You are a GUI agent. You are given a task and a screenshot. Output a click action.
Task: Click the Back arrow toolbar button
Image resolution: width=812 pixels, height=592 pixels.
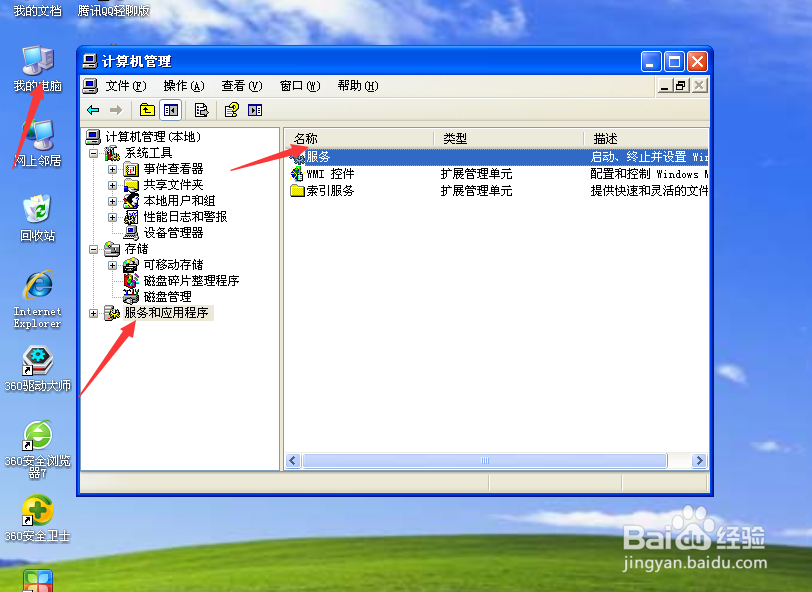tap(93, 110)
